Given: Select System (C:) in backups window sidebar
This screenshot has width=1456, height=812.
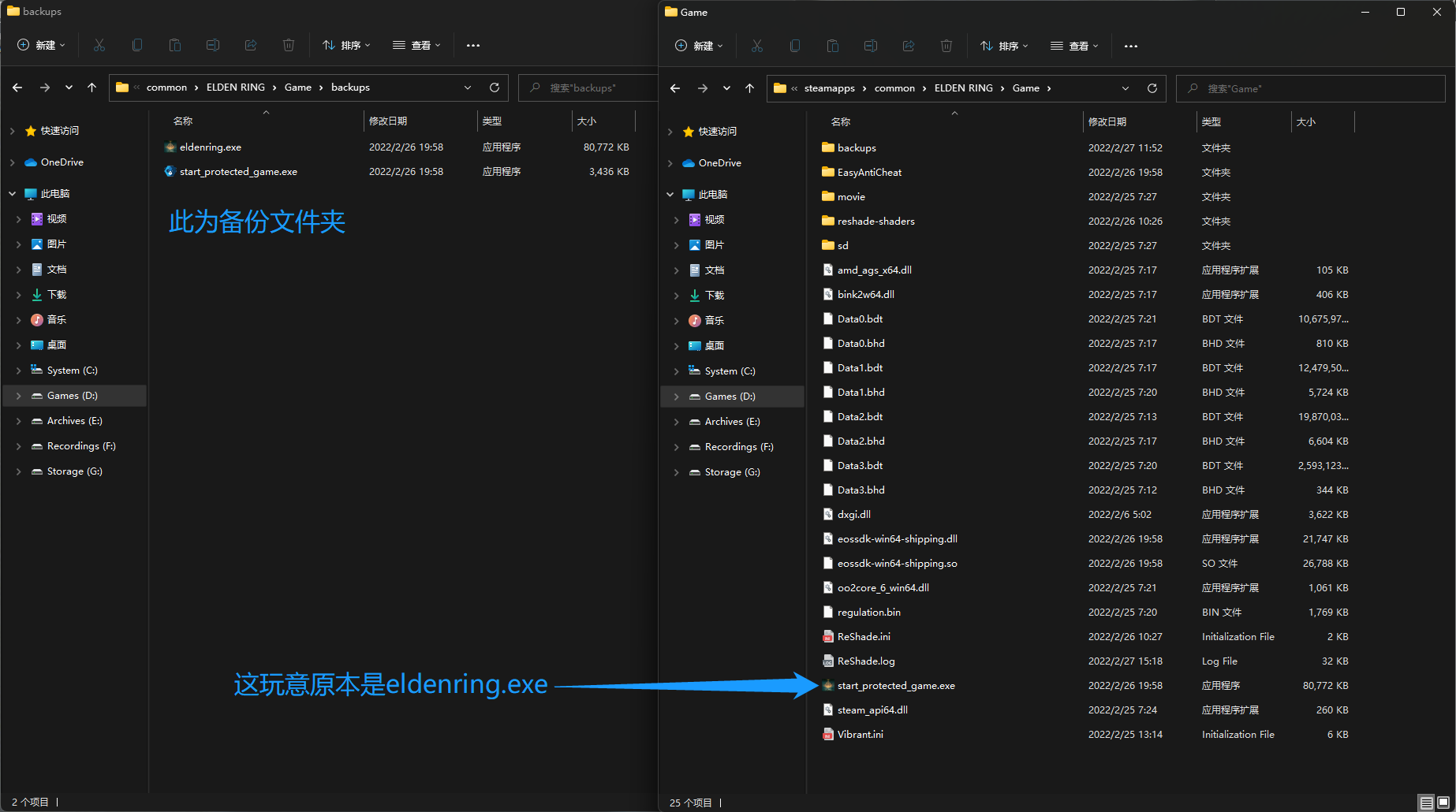Looking at the screenshot, I should [74, 371].
